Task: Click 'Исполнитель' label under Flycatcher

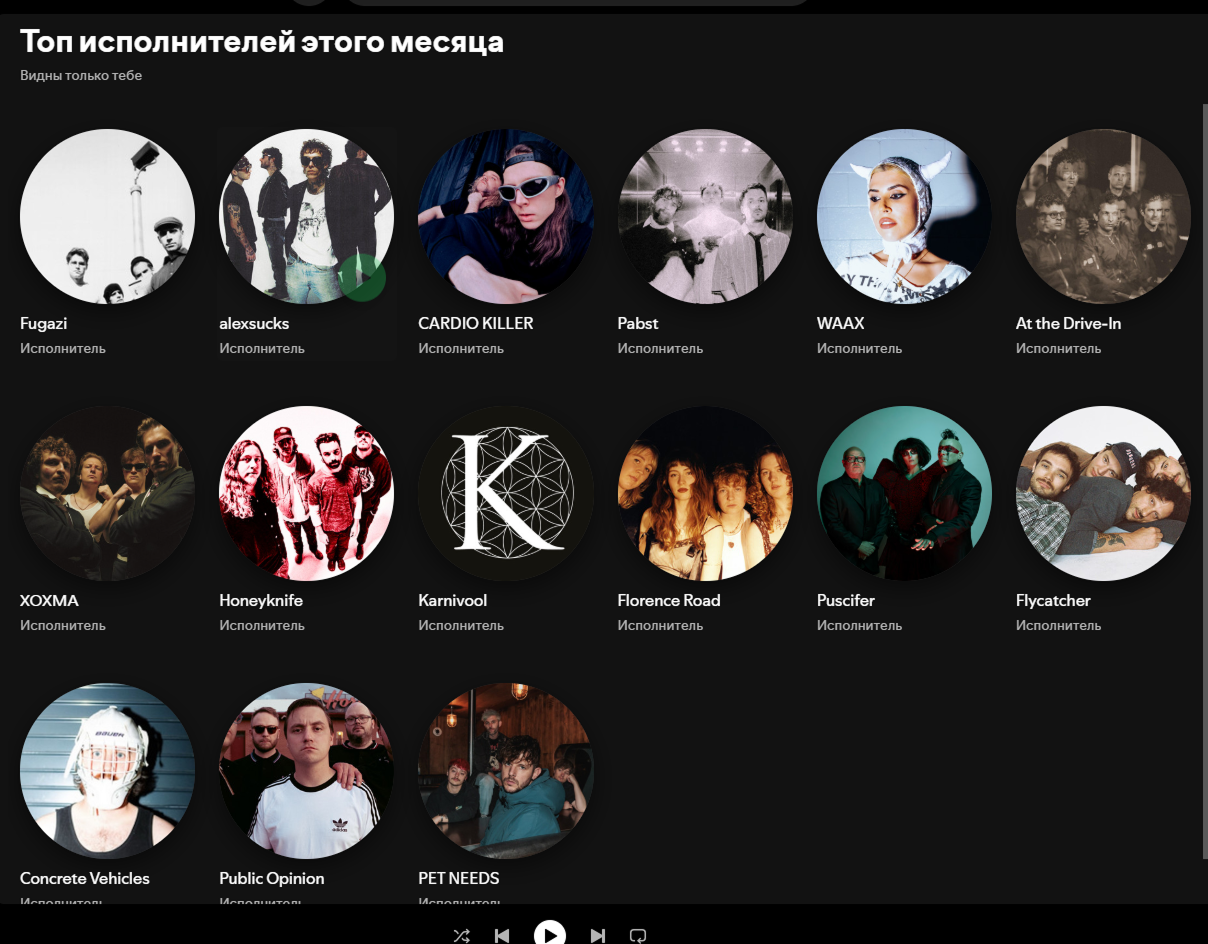Action: [x=1059, y=625]
